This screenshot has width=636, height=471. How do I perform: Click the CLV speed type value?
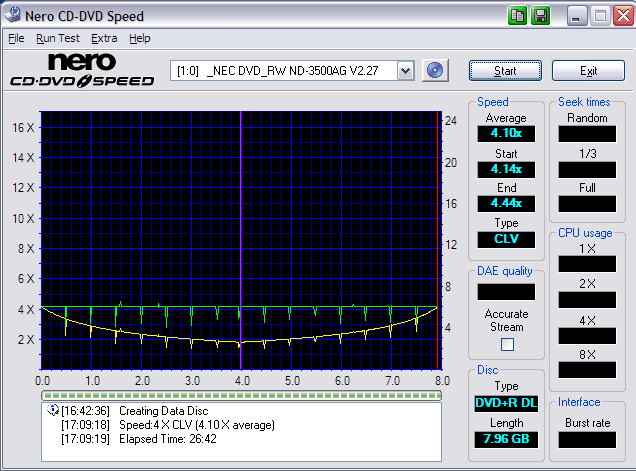pyautogui.click(x=506, y=239)
